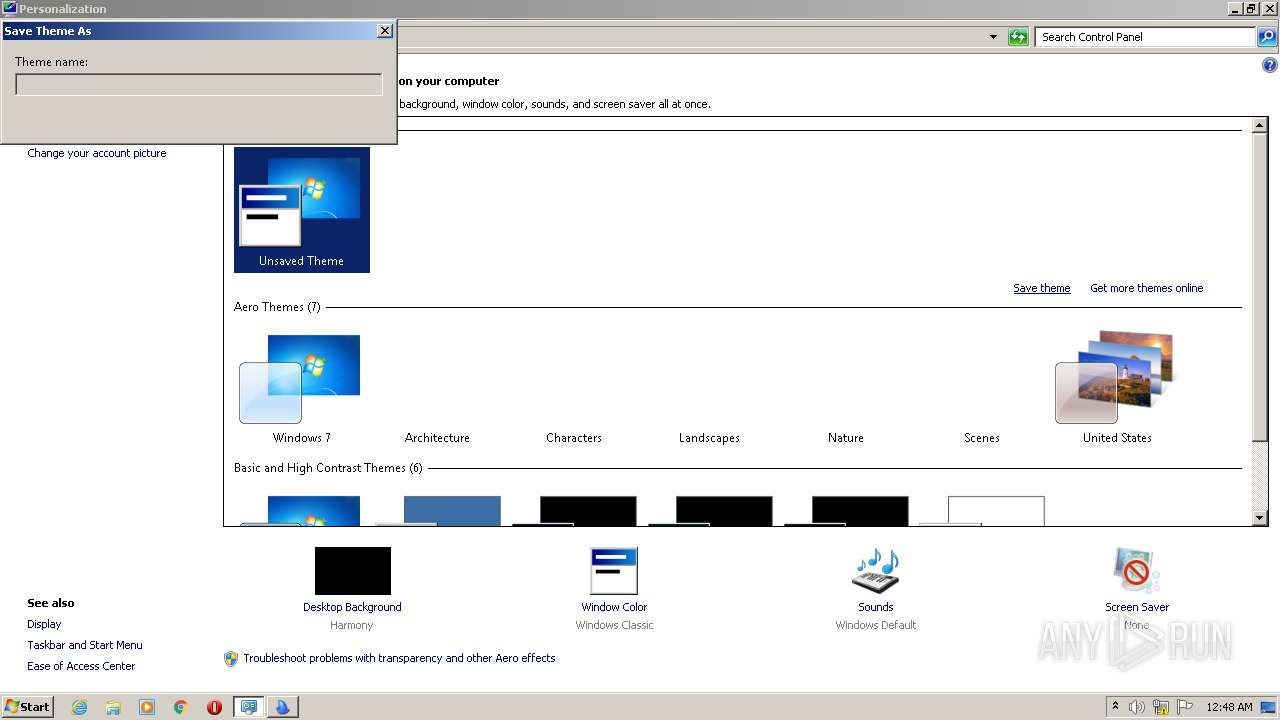Launch Opera browser from taskbar
This screenshot has width=1280, height=720.
click(214, 707)
